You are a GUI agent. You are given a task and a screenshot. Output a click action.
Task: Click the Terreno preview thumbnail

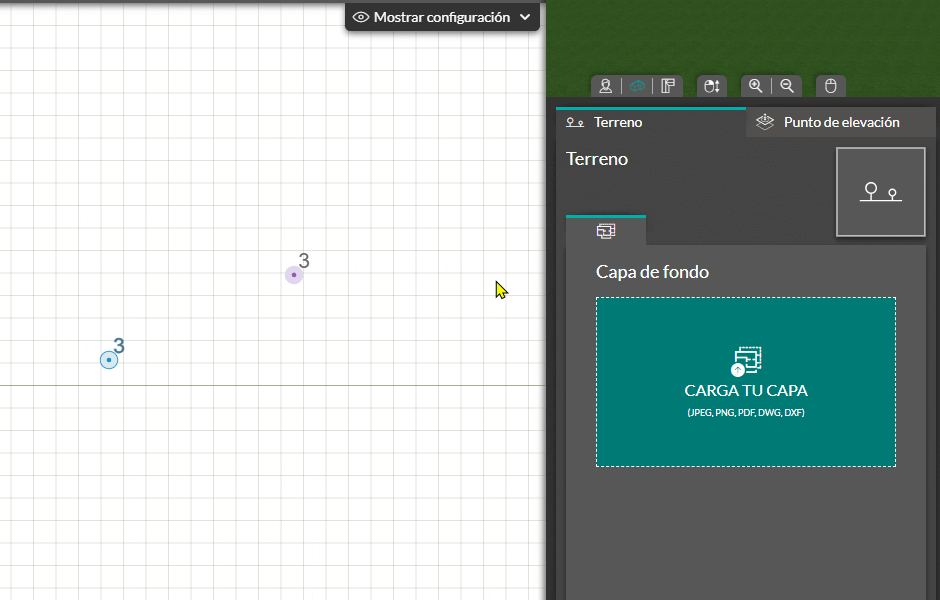point(881,192)
